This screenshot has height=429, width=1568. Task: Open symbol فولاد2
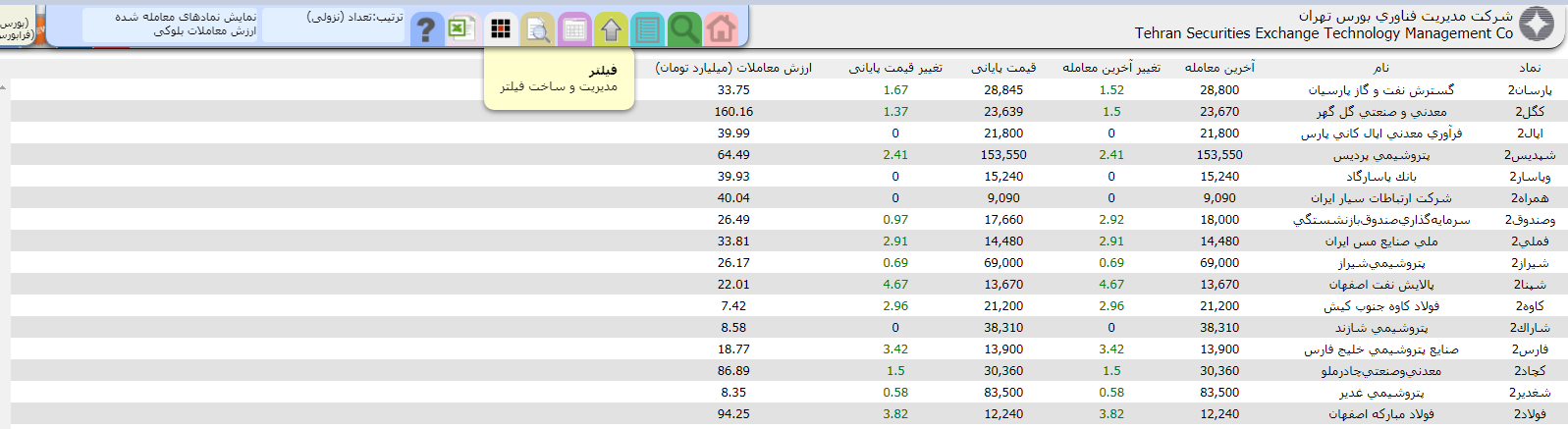pos(1530,413)
